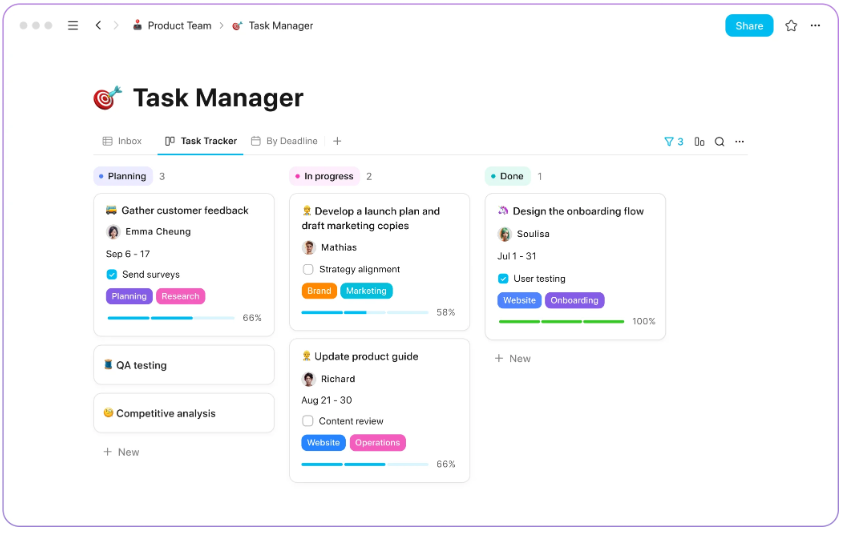Click the green 100% progress bar
Viewport: 849px width, 534px height.
coord(561,322)
